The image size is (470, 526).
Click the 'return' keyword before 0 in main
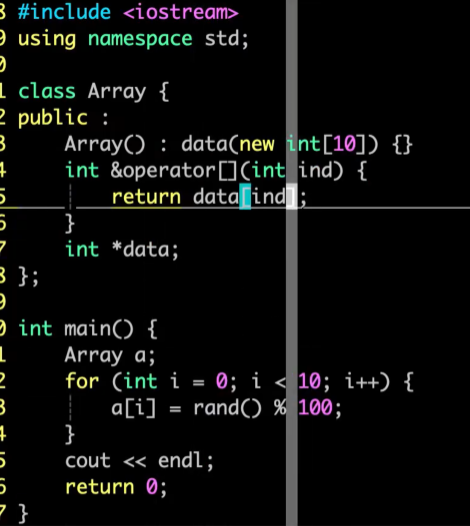tap(100, 487)
